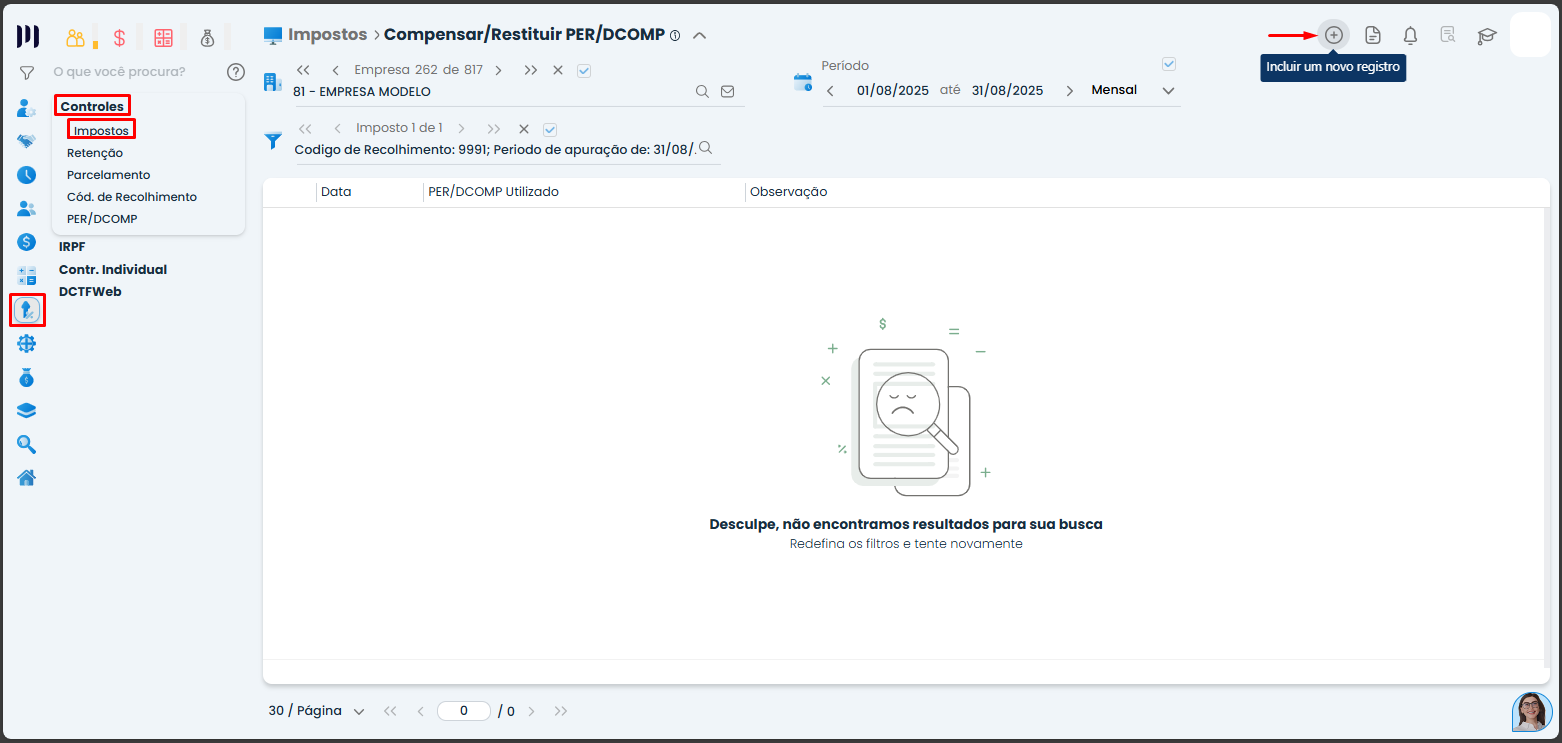Open the DCTFWeb menu section
This screenshot has width=1562, height=743.
pyautogui.click(x=90, y=292)
